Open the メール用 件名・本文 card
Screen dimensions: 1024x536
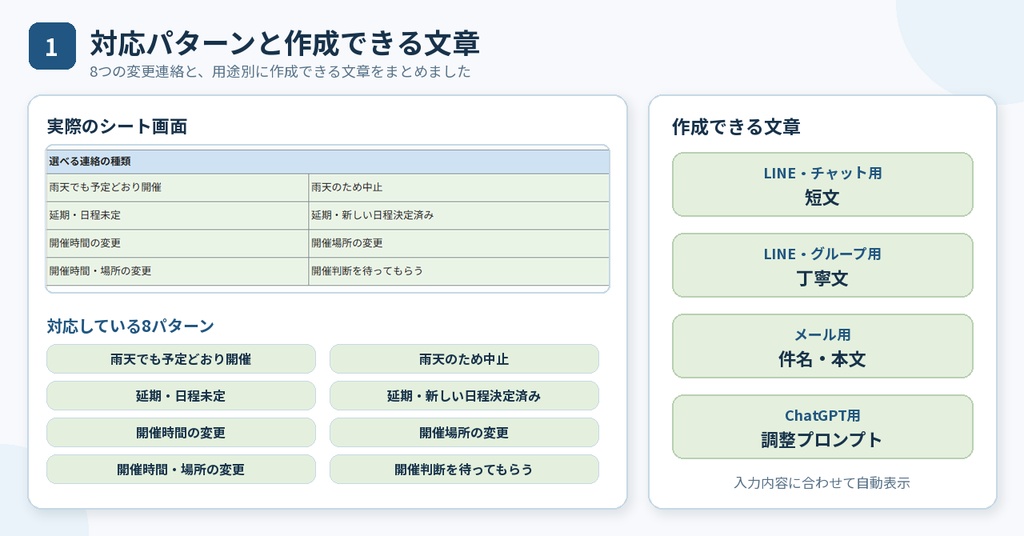point(823,346)
